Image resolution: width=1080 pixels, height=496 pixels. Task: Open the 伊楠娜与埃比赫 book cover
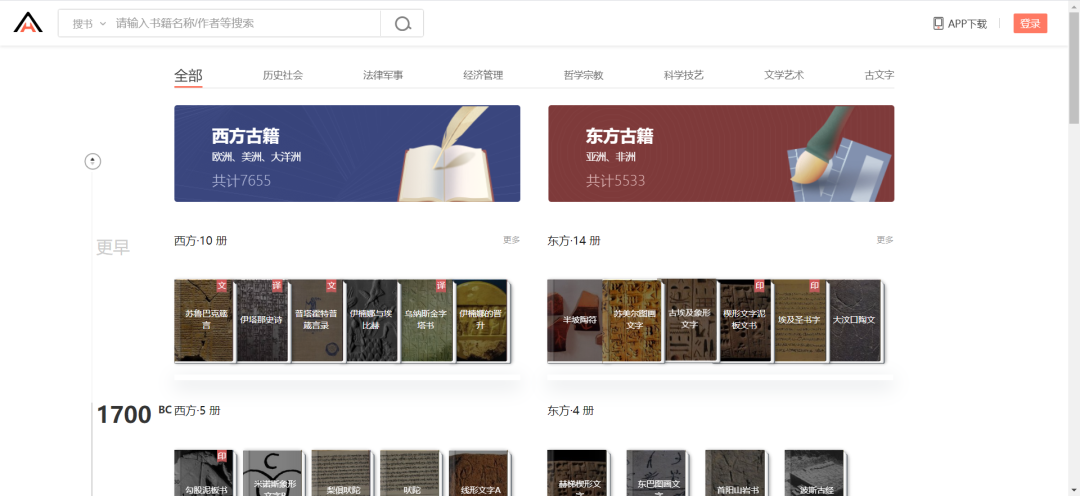coord(371,320)
